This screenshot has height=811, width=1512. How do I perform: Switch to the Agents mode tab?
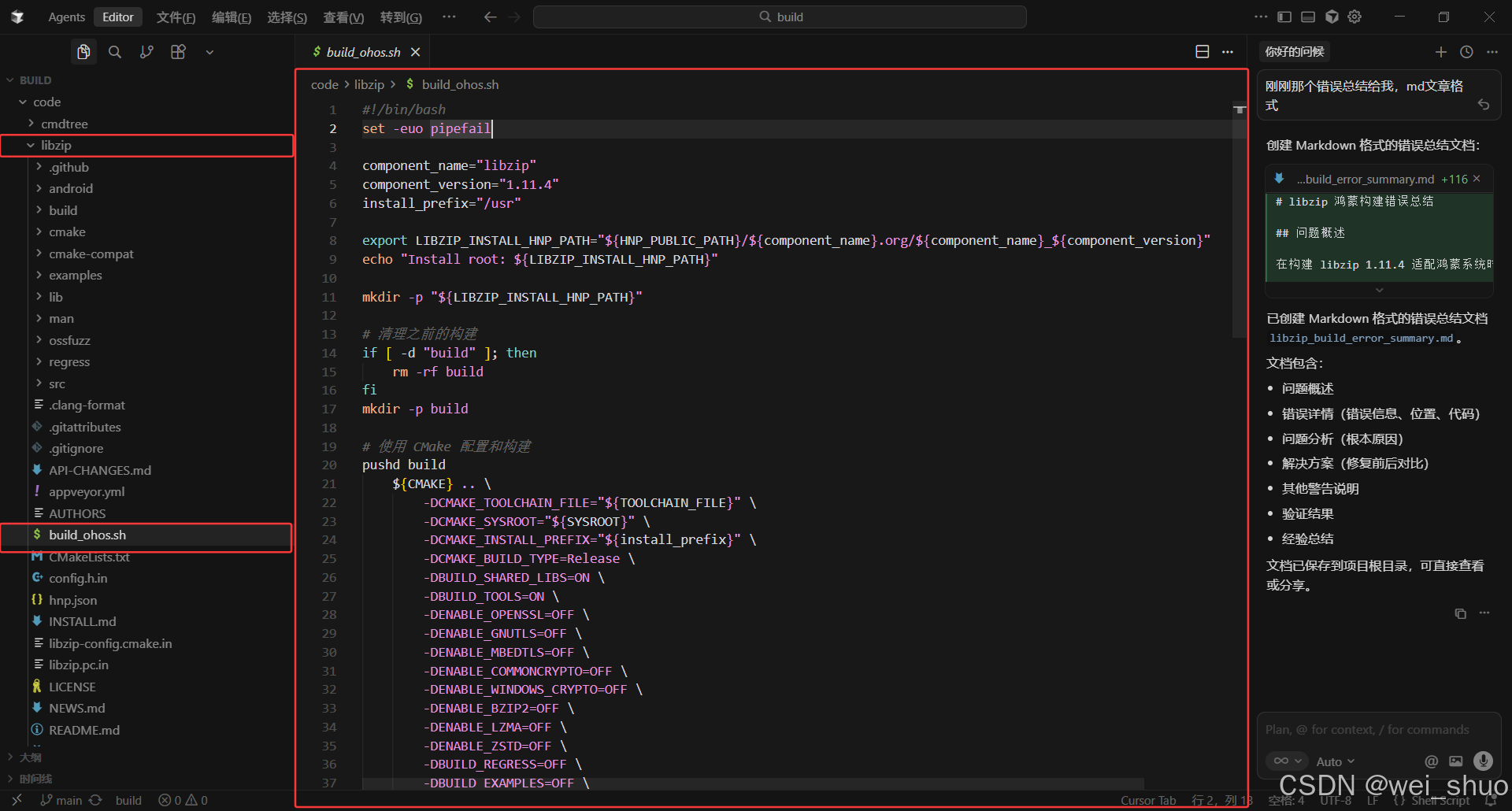click(x=67, y=17)
